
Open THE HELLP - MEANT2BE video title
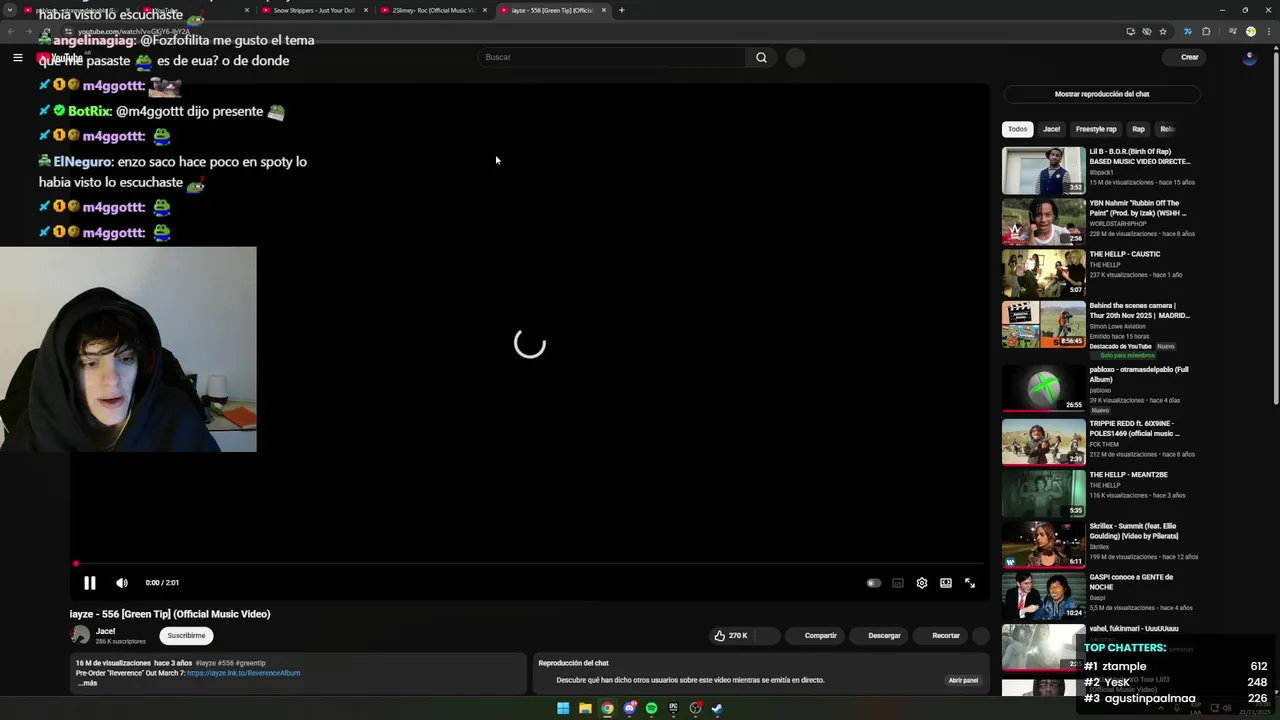click(x=1128, y=475)
